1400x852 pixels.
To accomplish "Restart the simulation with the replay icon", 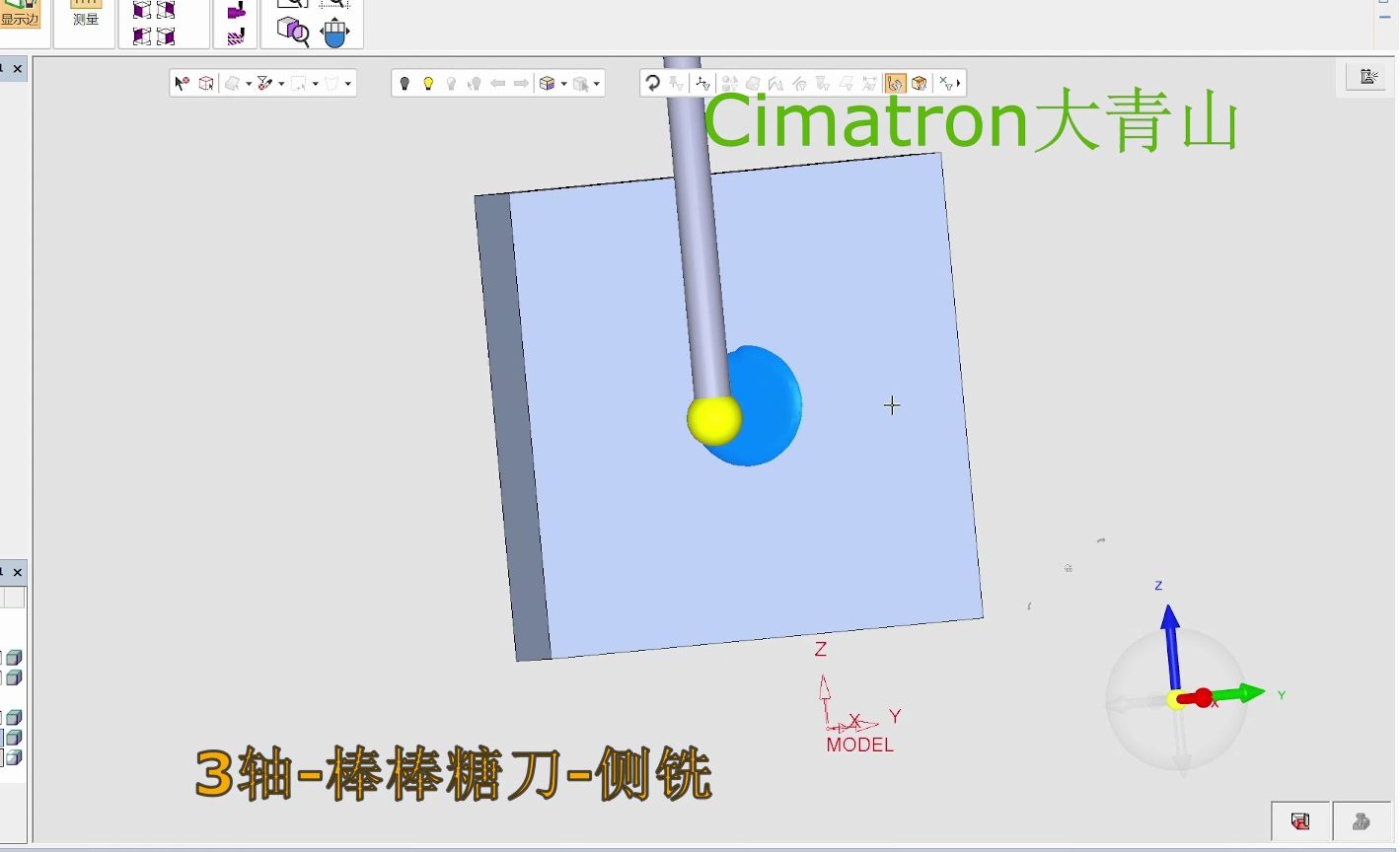I will click(654, 82).
